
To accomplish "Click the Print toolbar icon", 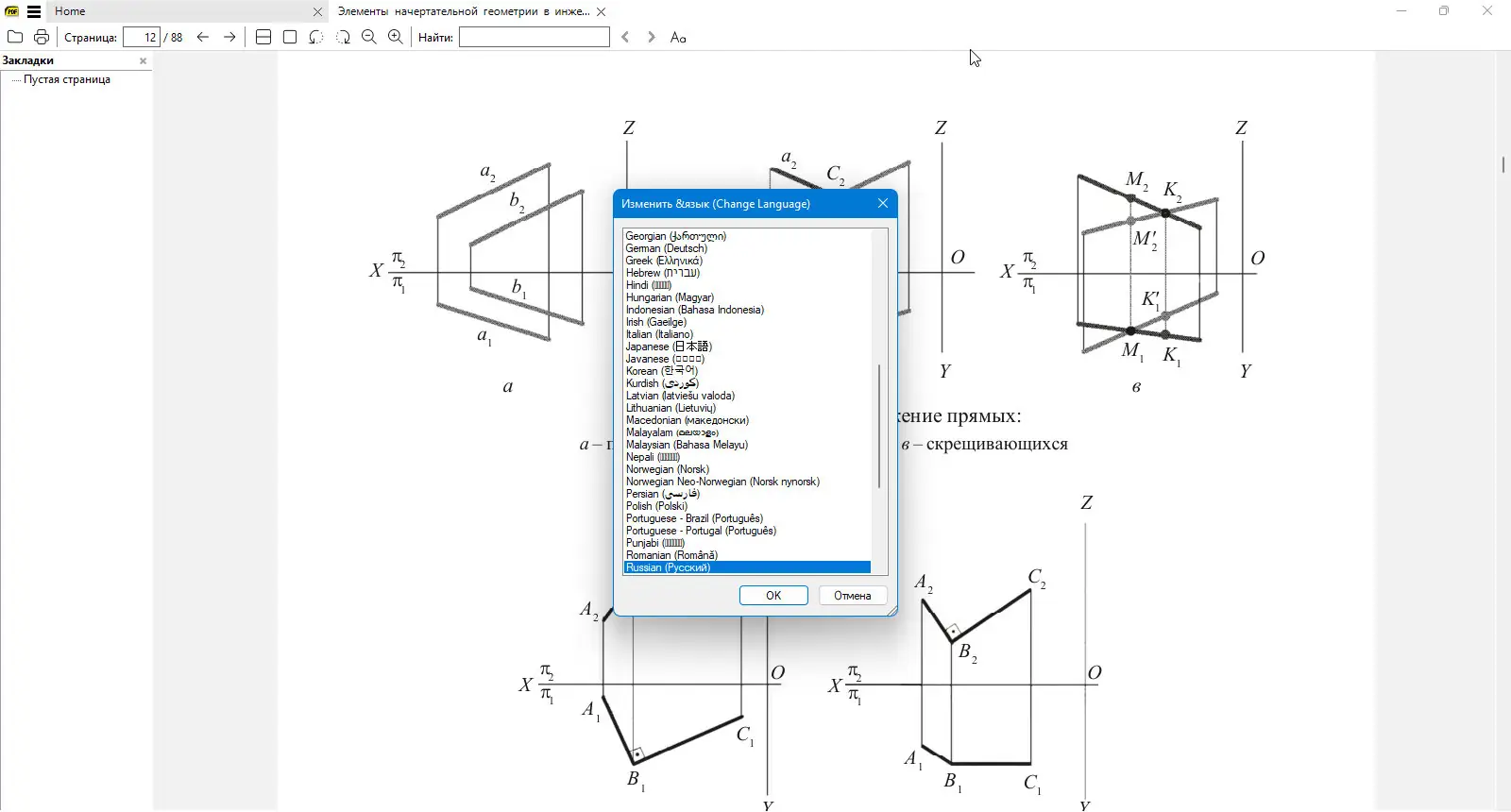I will coord(42,37).
